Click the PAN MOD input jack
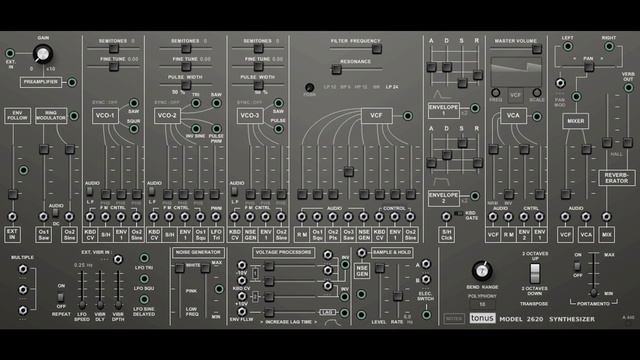This screenshot has width=640, height=360. (x=560, y=83)
